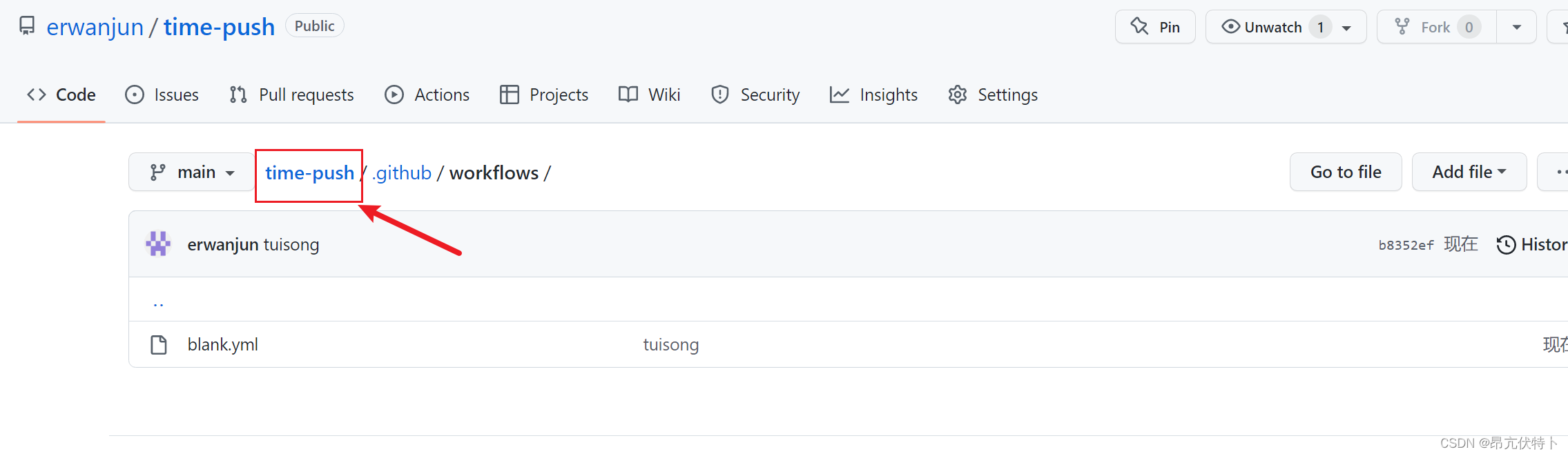
Task: Pin this repository
Action: coord(1155,27)
